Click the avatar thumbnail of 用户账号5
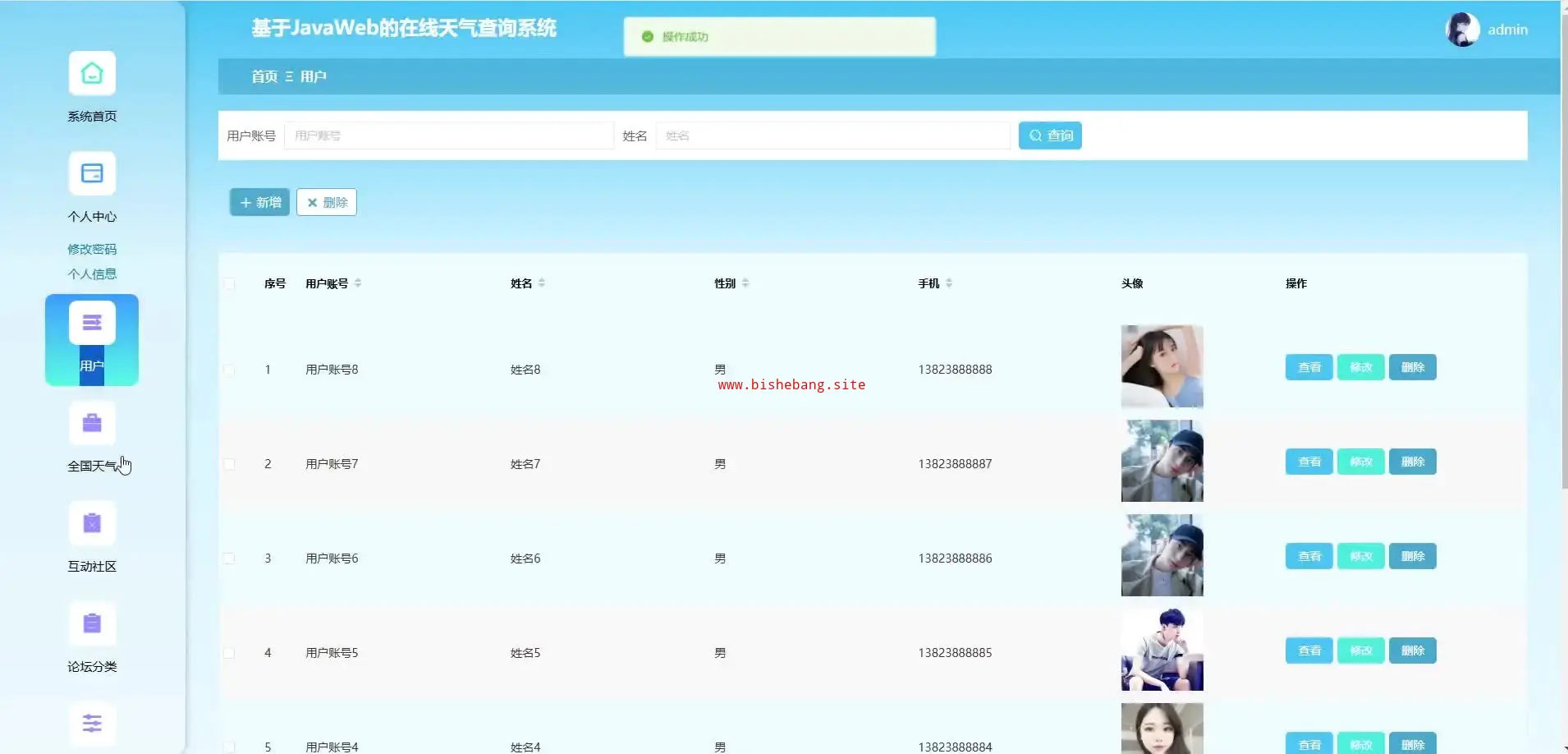 (1162, 650)
